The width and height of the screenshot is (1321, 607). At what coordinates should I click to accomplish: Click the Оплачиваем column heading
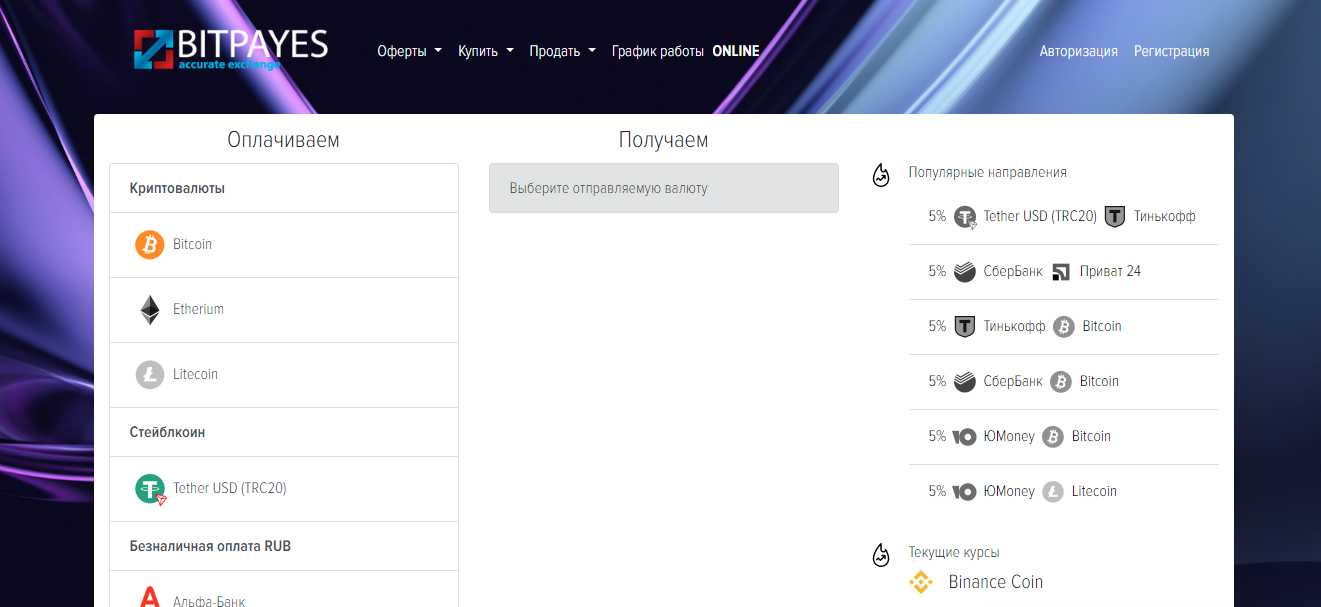tap(283, 140)
